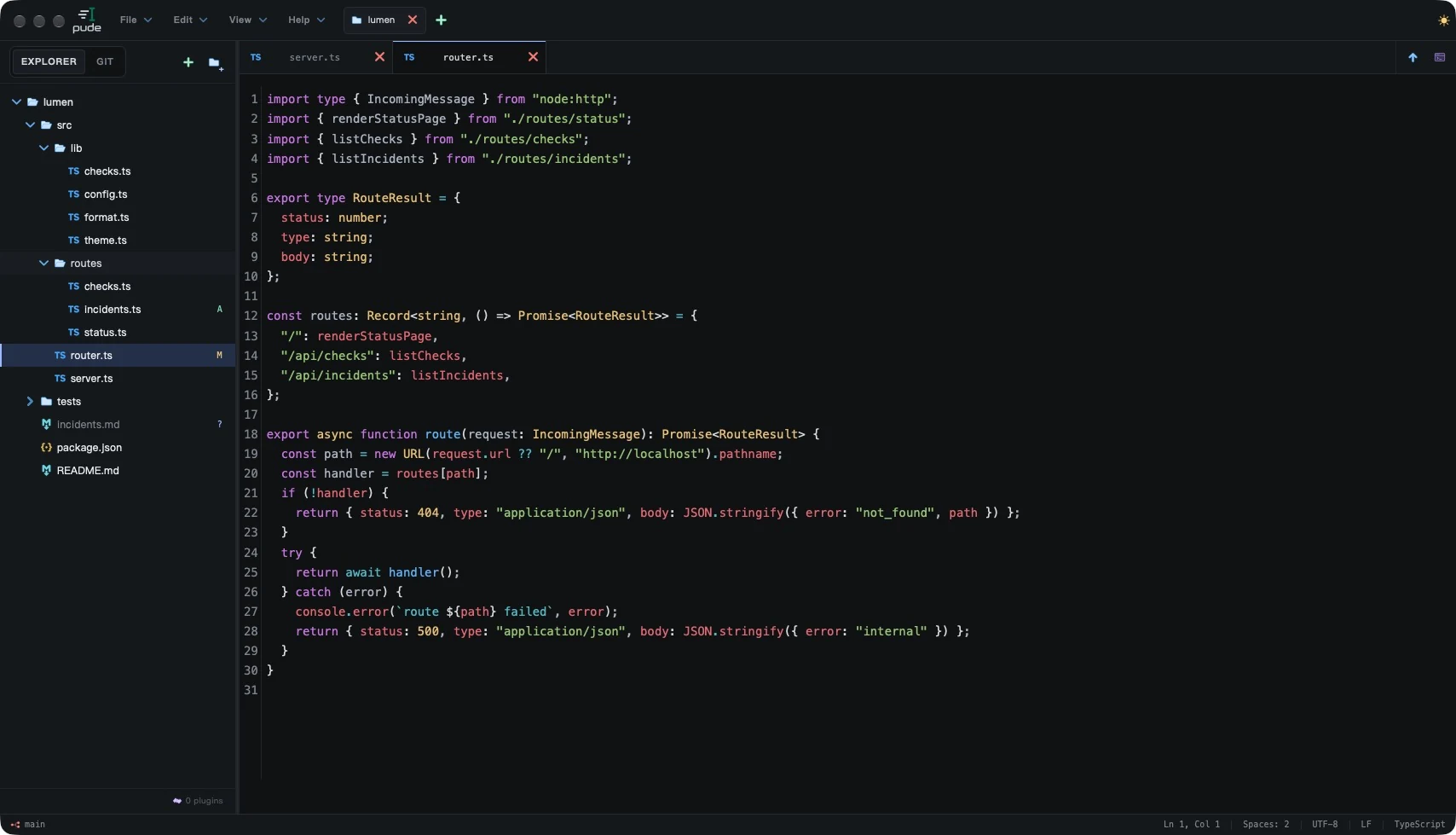The height and width of the screenshot is (835, 1456).
Task: Open theme.ts in the file tree
Action: tap(118, 241)
